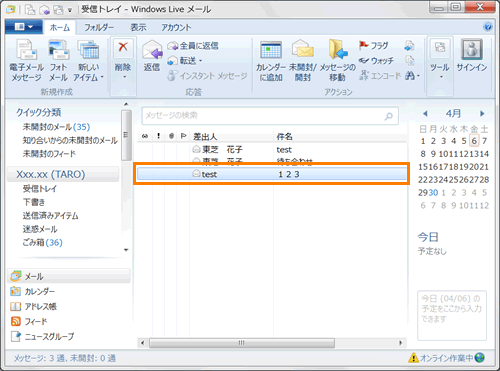Click the horizontal scrollbar right arrow
The height and width of the screenshot is (371, 500).
click(401, 343)
